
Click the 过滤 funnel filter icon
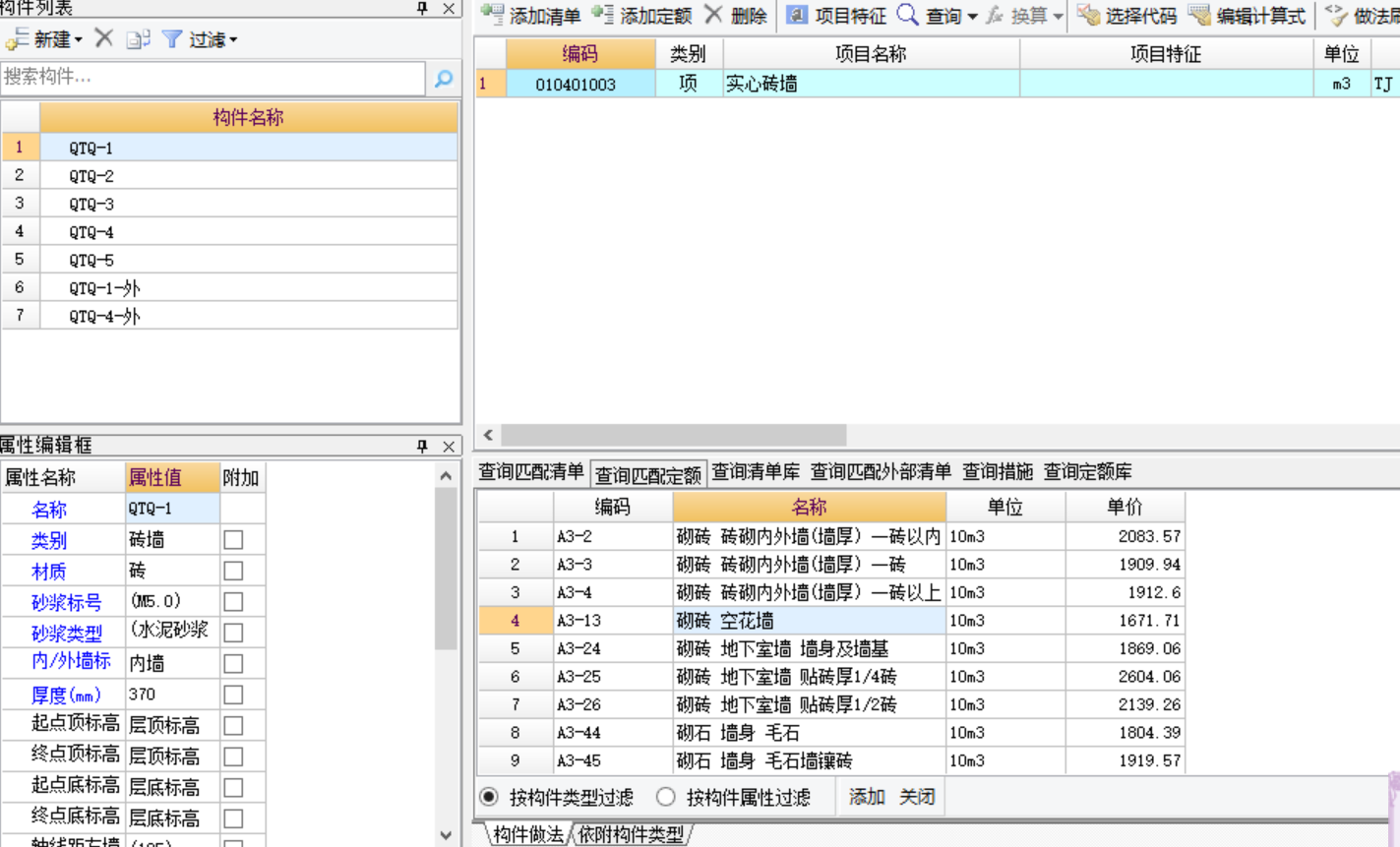point(172,38)
